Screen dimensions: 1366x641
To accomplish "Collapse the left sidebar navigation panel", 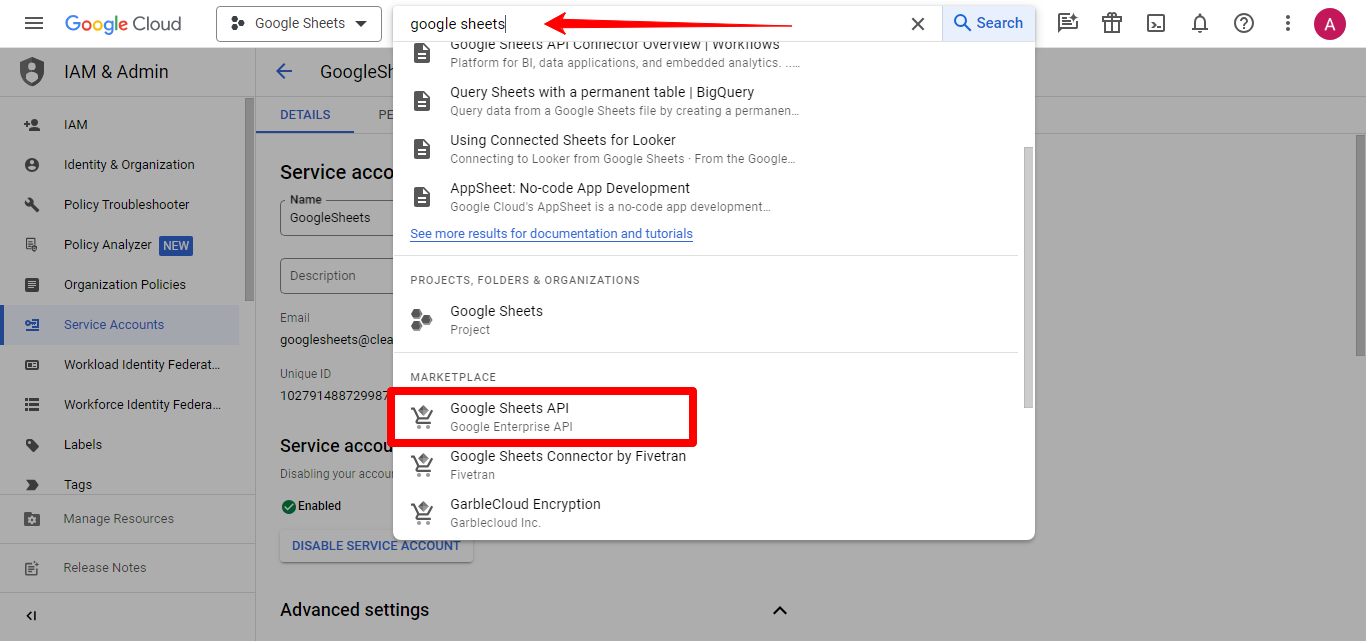I will (x=31, y=616).
